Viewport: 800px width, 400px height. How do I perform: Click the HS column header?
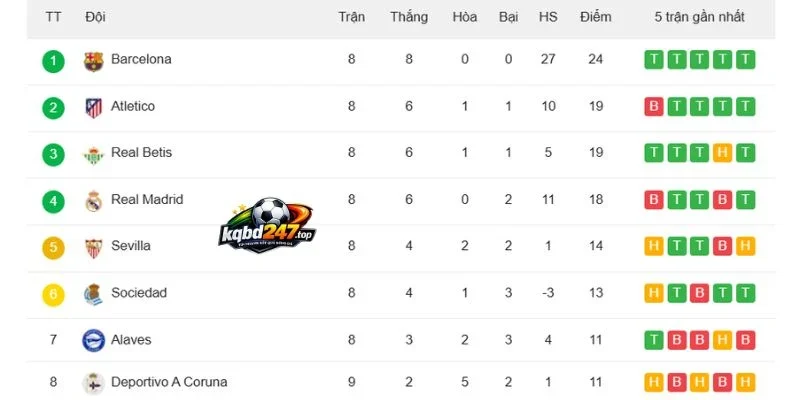(548, 17)
